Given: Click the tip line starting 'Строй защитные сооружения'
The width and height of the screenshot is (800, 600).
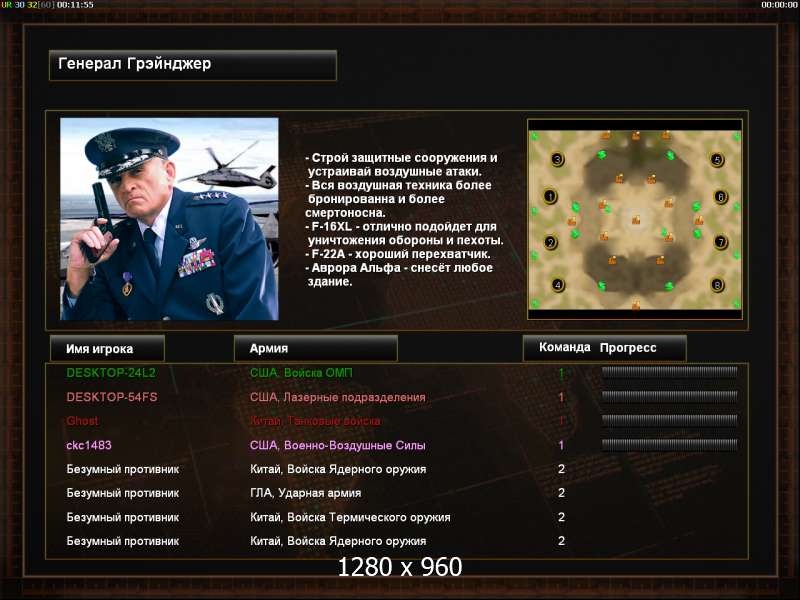Looking at the screenshot, I should (x=402, y=164).
